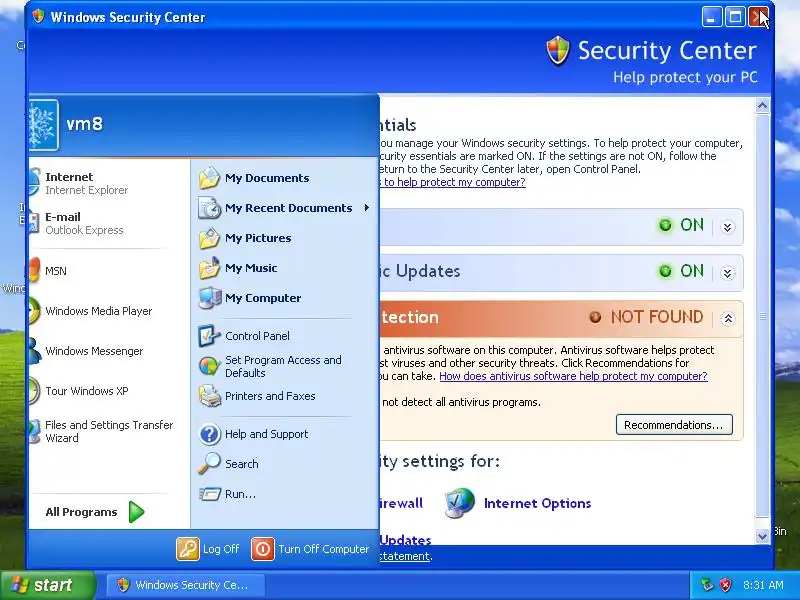
Task: Click the Search magnifying glass icon
Action: 209,464
